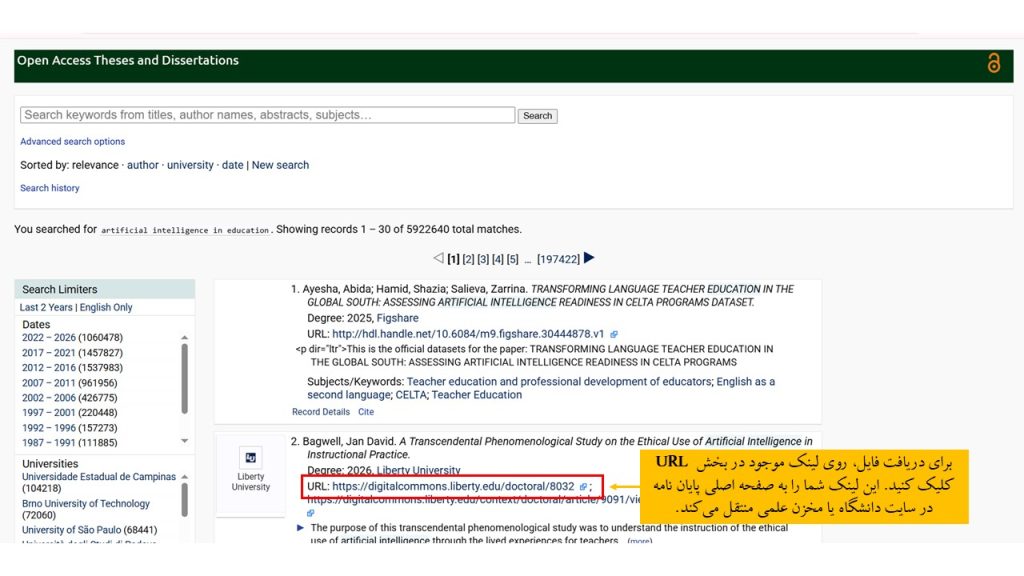This screenshot has height=576, width=1024.
Task: Jump to results page 3
Action: tap(483, 259)
